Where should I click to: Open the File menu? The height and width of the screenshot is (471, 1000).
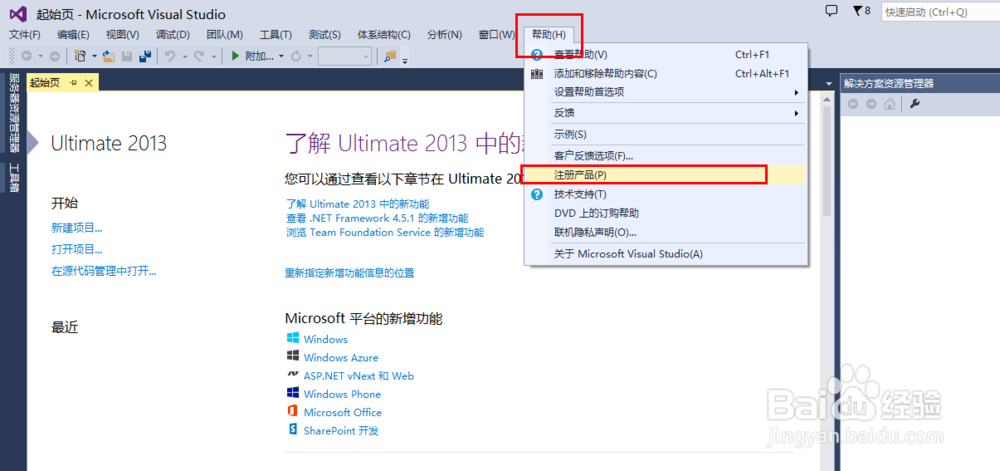coord(24,34)
